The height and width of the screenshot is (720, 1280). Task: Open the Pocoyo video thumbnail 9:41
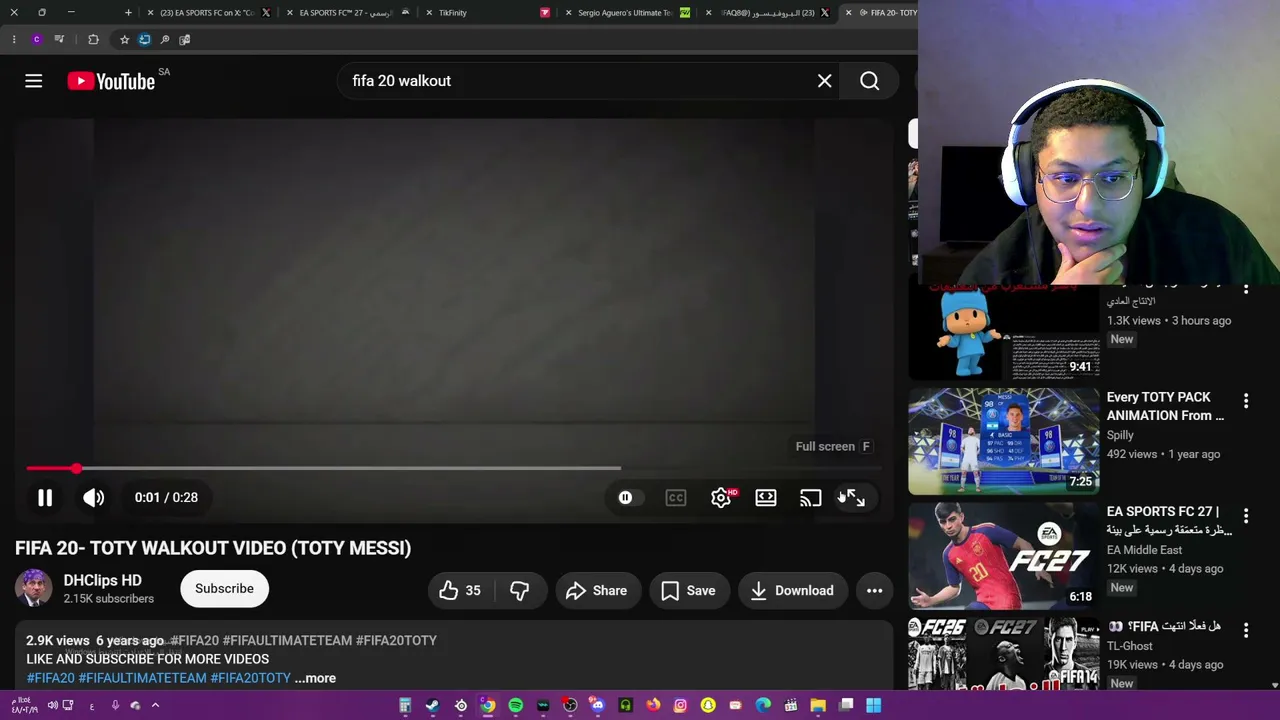tap(1003, 330)
